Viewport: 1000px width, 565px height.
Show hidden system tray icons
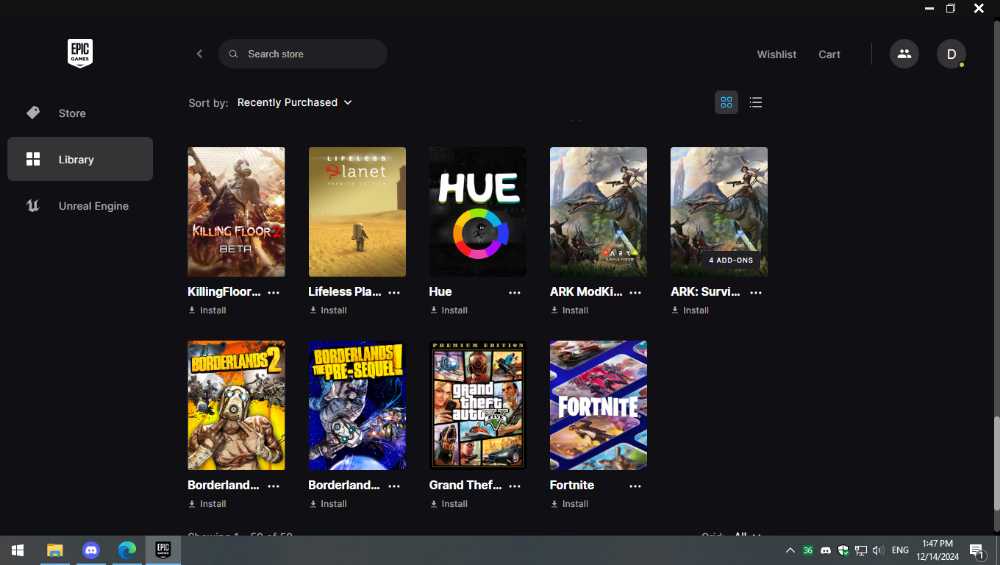tap(790, 550)
